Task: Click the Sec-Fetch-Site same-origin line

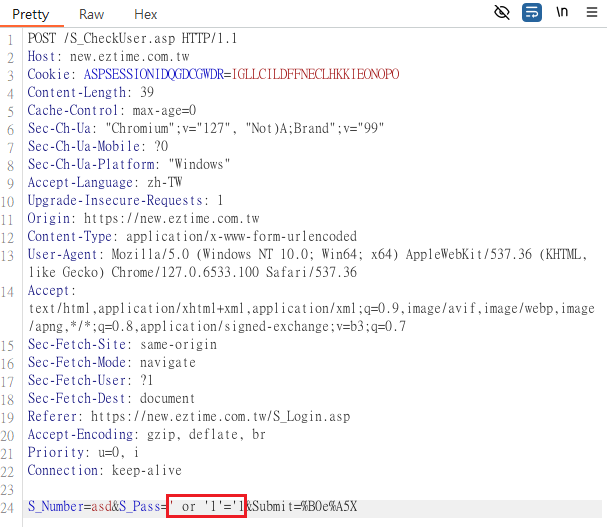Action: 122,344
